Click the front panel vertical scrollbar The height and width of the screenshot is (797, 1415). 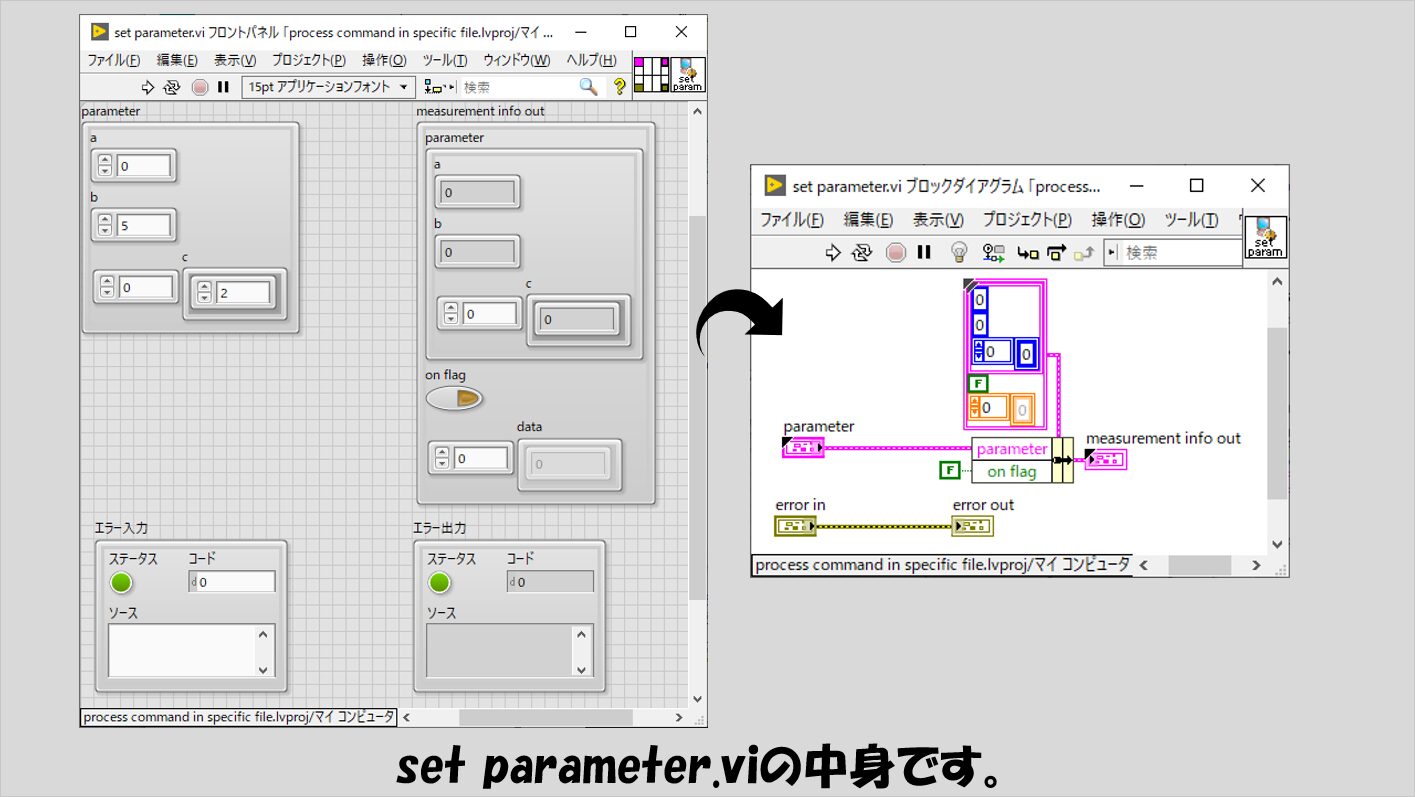click(696, 400)
